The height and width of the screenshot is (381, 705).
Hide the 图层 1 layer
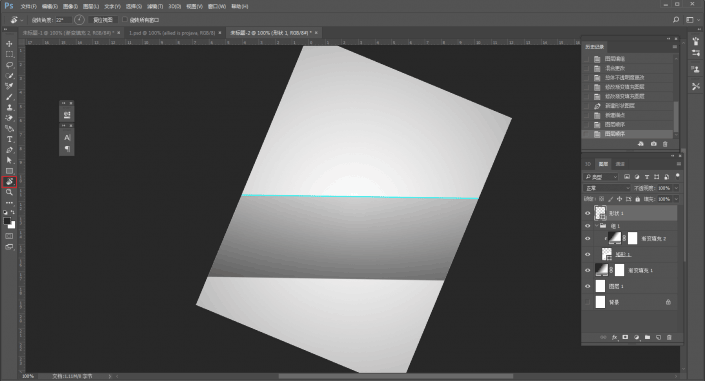pyautogui.click(x=588, y=286)
